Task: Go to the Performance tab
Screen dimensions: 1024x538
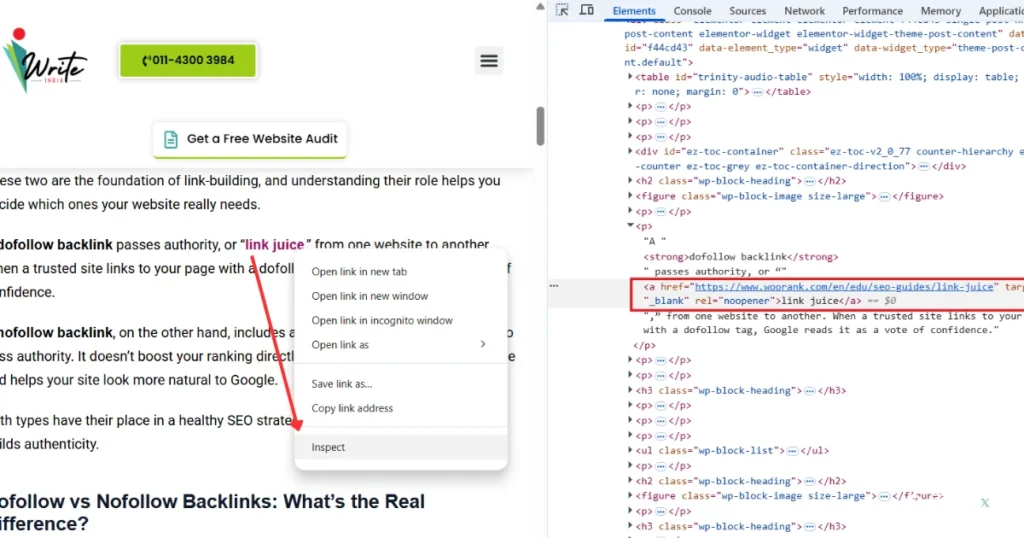Action: (872, 11)
